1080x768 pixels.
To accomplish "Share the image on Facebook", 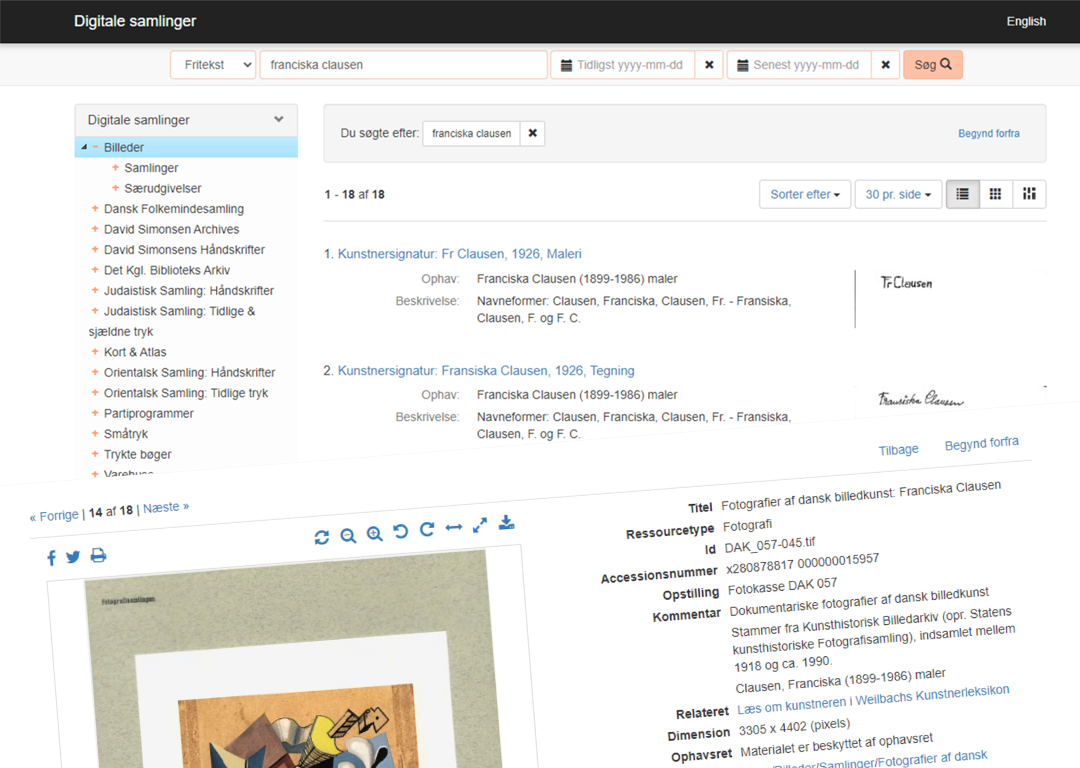I will [52, 558].
